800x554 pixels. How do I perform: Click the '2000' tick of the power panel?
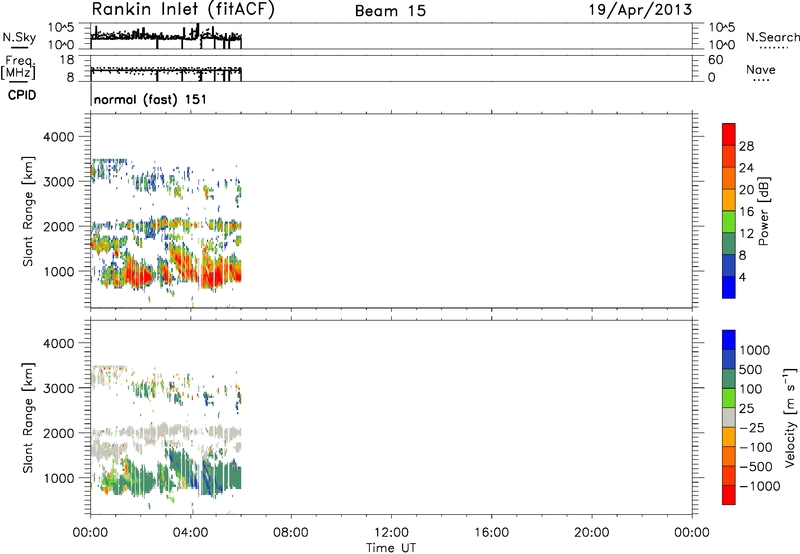[58, 226]
